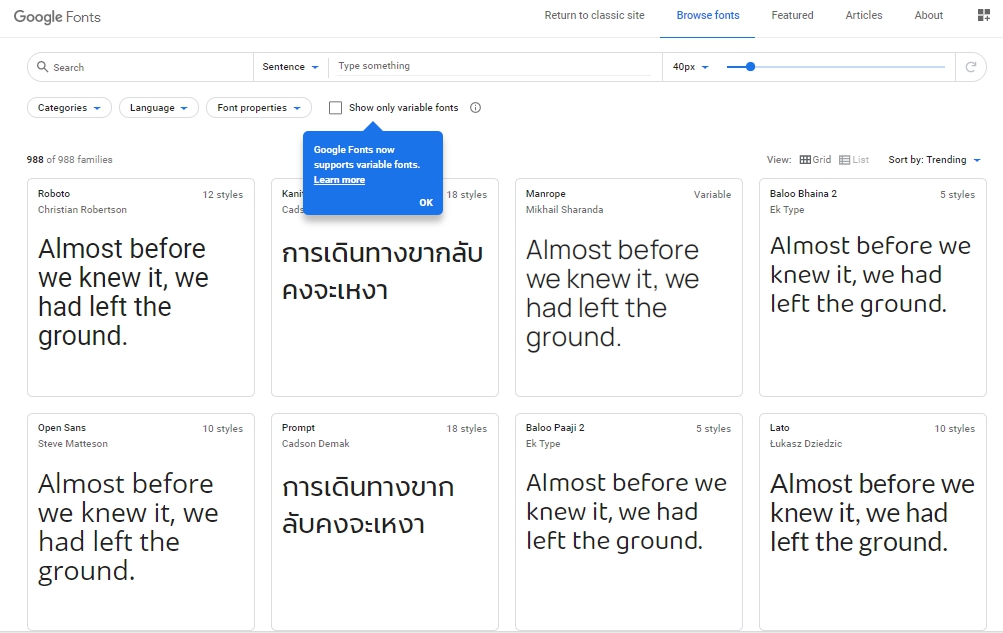1003x633 pixels.
Task: Toggle Show only variable fonts checkbox
Action: 335,107
